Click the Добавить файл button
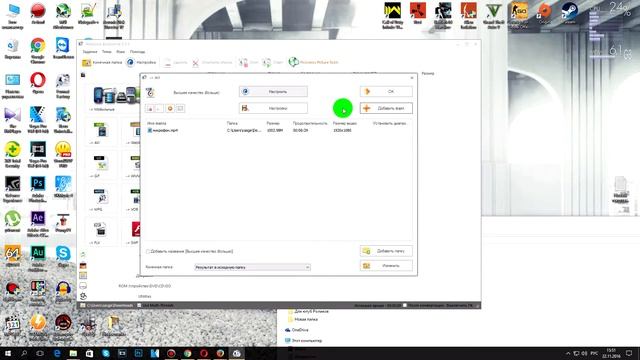This screenshot has width=640, height=360. click(386, 108)
